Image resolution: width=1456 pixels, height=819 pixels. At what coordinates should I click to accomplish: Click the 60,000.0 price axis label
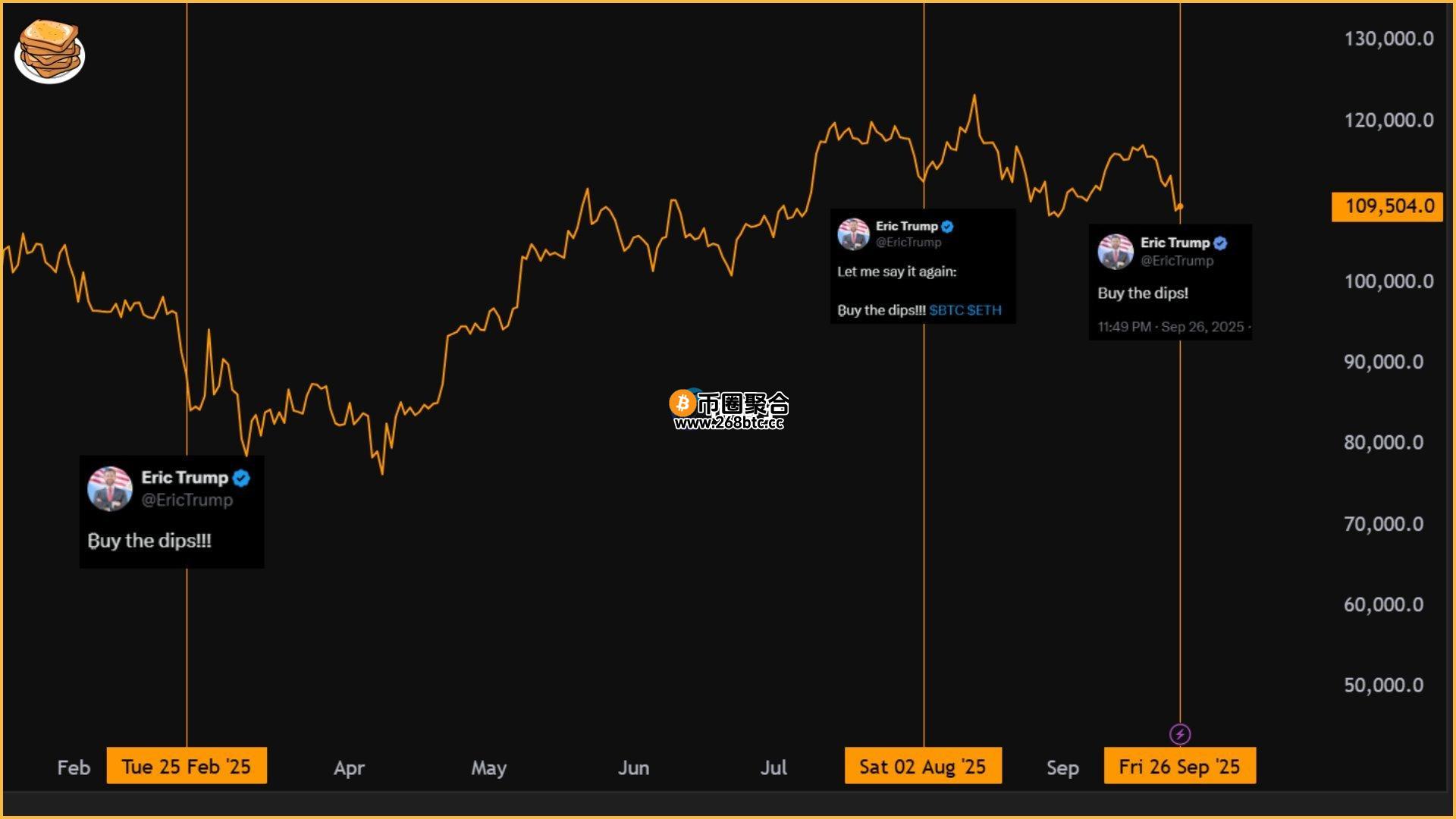point(1384,604)
